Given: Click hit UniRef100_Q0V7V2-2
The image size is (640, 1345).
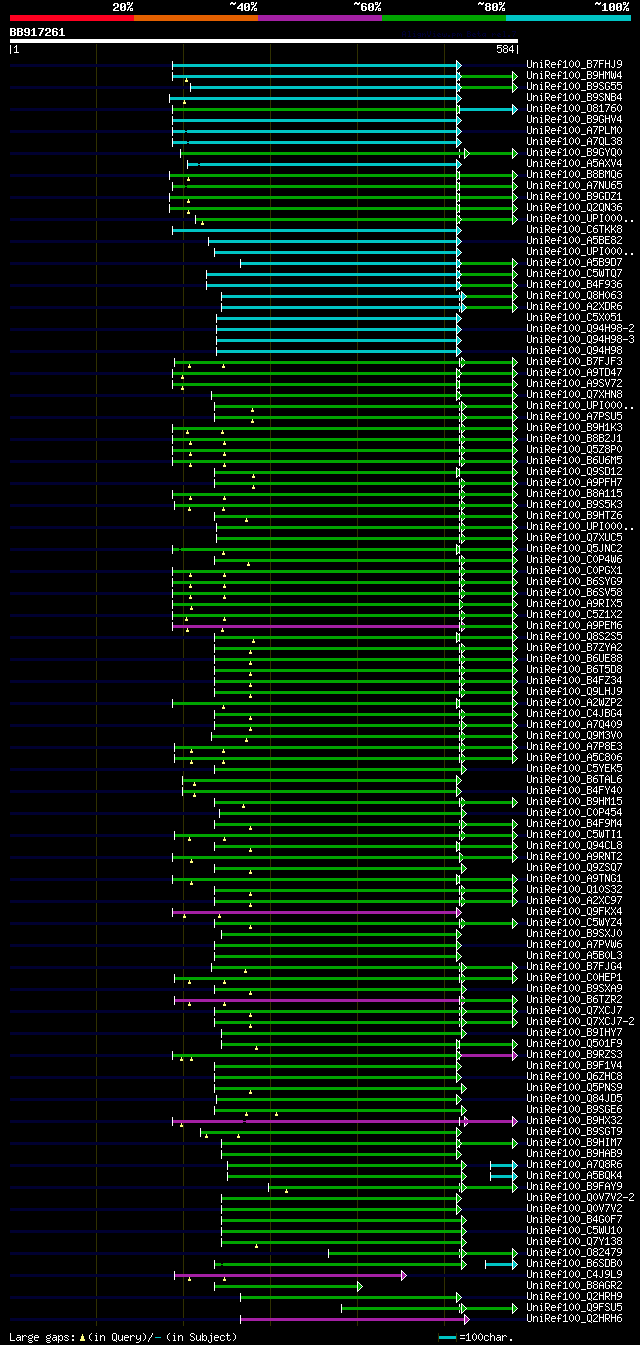Looking at the screenshot, I should click(x=580, y=1197).
